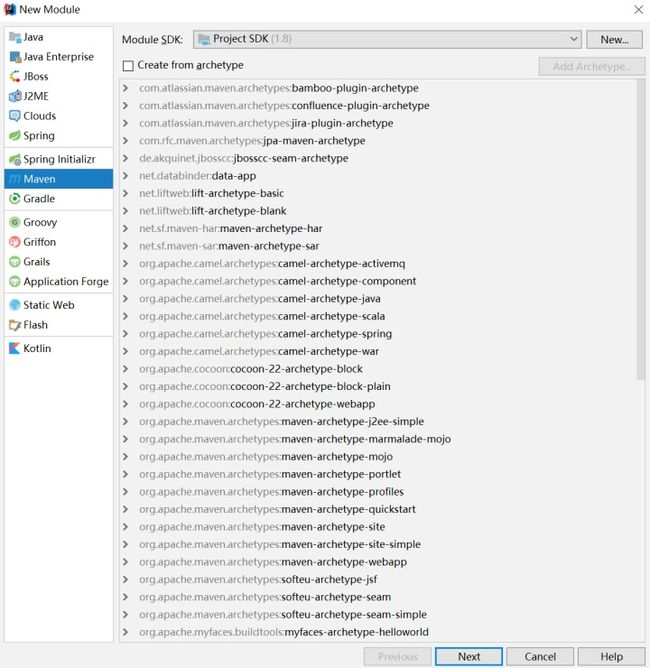Click the Spring leaf icon
This screenshot has height=668, width=650.
tap(15, 135)
